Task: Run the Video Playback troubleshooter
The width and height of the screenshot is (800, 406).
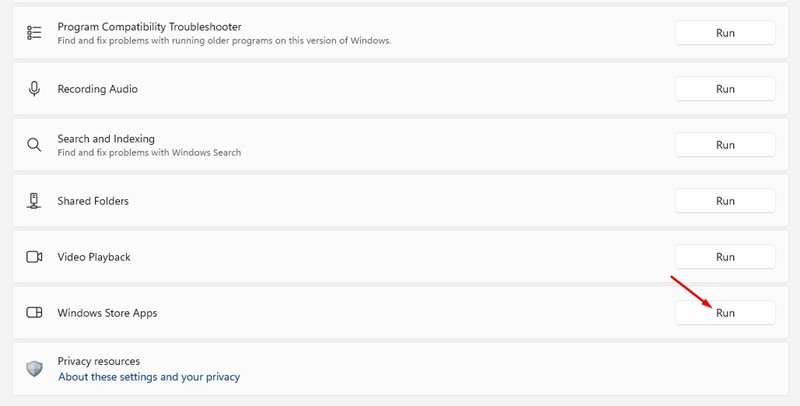Action: point(725,257)
